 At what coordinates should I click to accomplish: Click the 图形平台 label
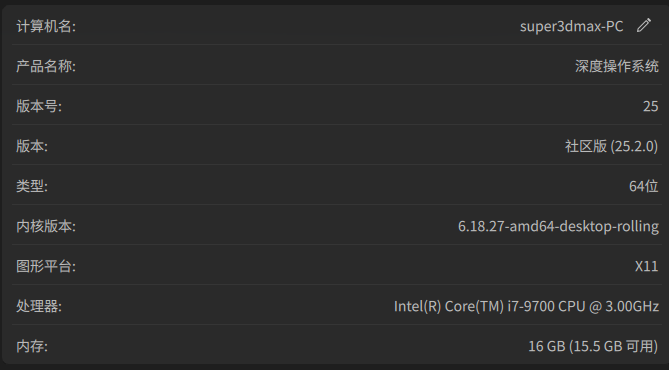point(46,266)
